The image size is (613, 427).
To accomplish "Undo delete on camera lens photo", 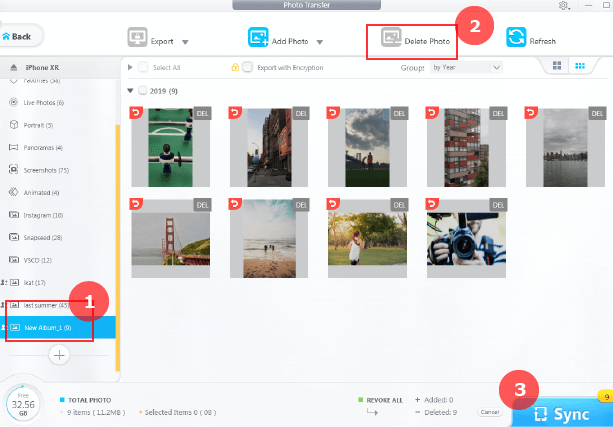I will point(432,204).
